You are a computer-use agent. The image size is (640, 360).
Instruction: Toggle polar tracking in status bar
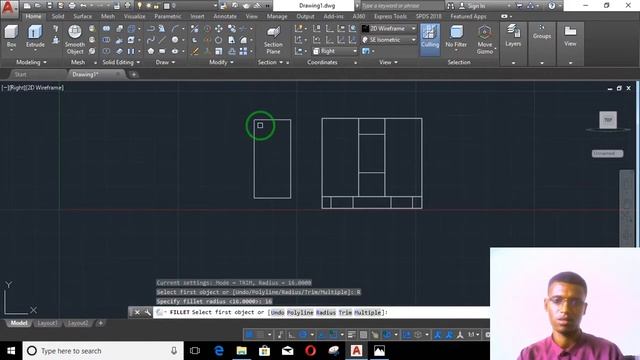(x=303, y=335)
